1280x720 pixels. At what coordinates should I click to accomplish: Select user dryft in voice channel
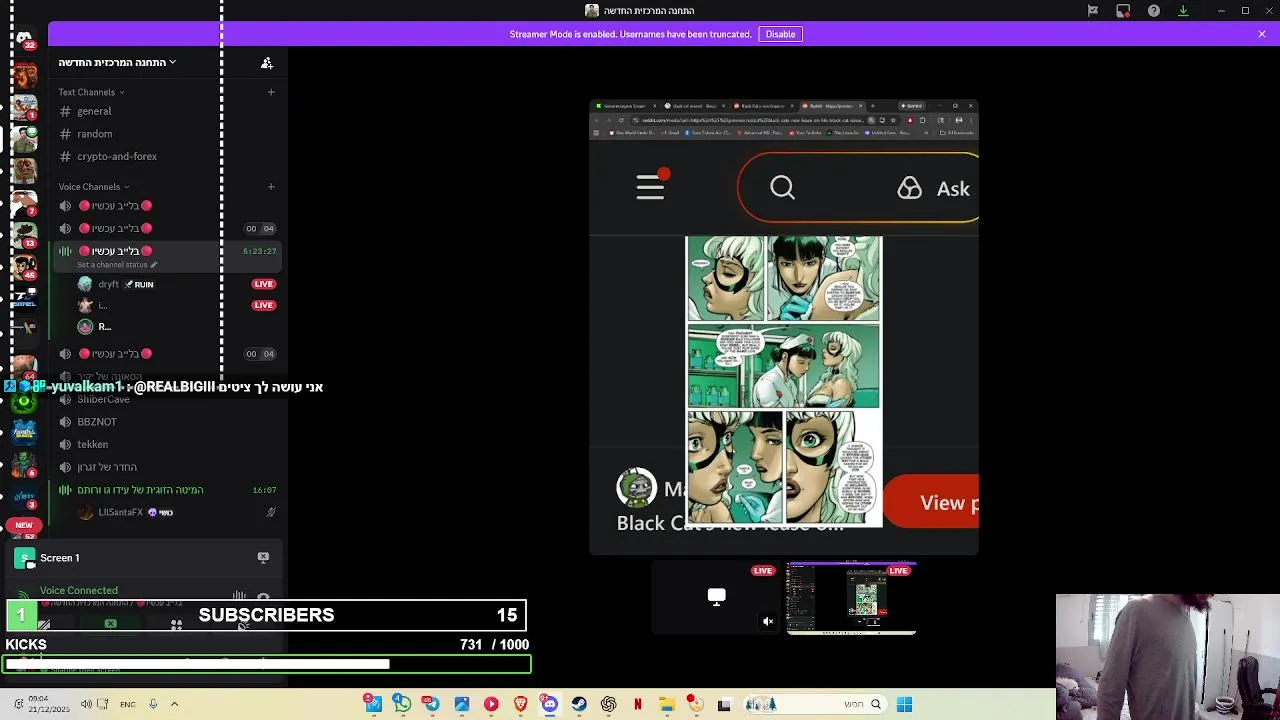click(x=115, y=285)
